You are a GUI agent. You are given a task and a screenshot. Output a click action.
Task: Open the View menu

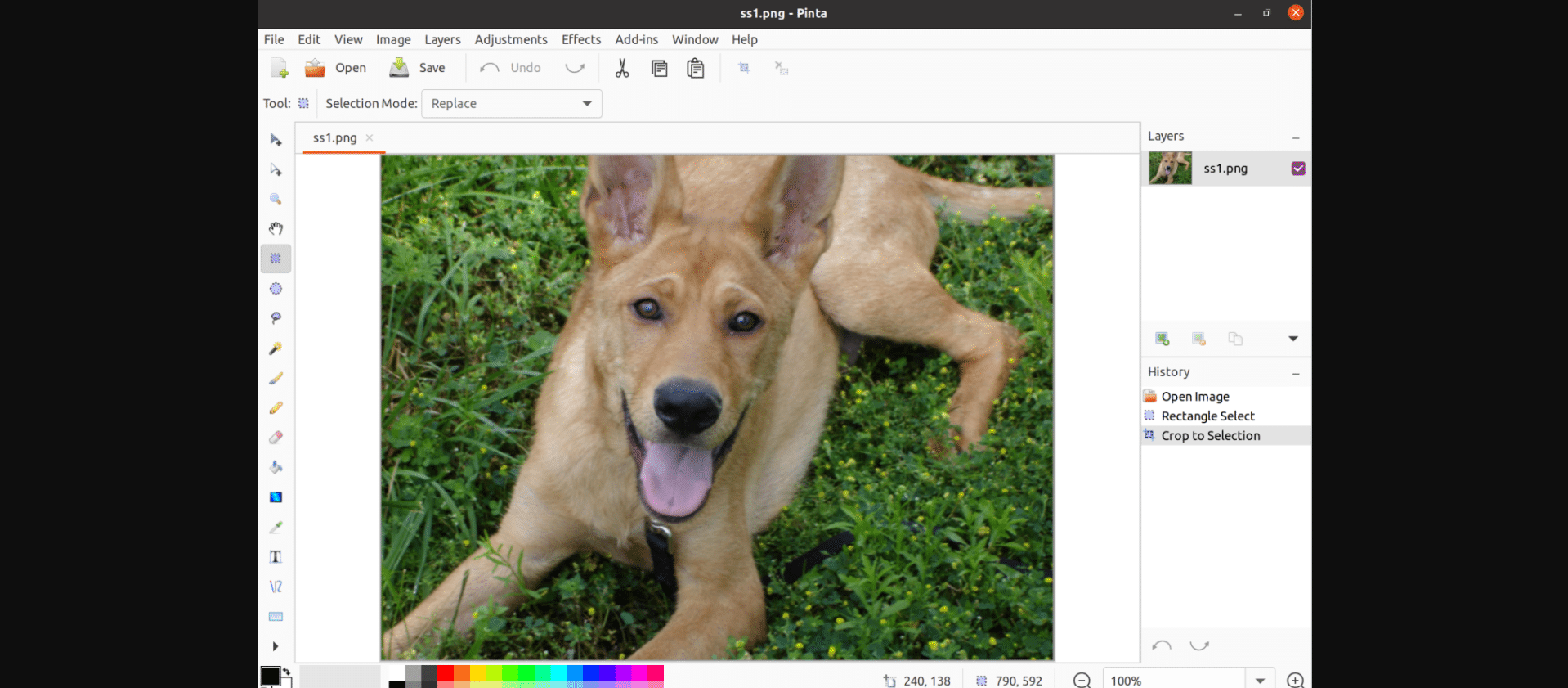click(x=348, y=39)
